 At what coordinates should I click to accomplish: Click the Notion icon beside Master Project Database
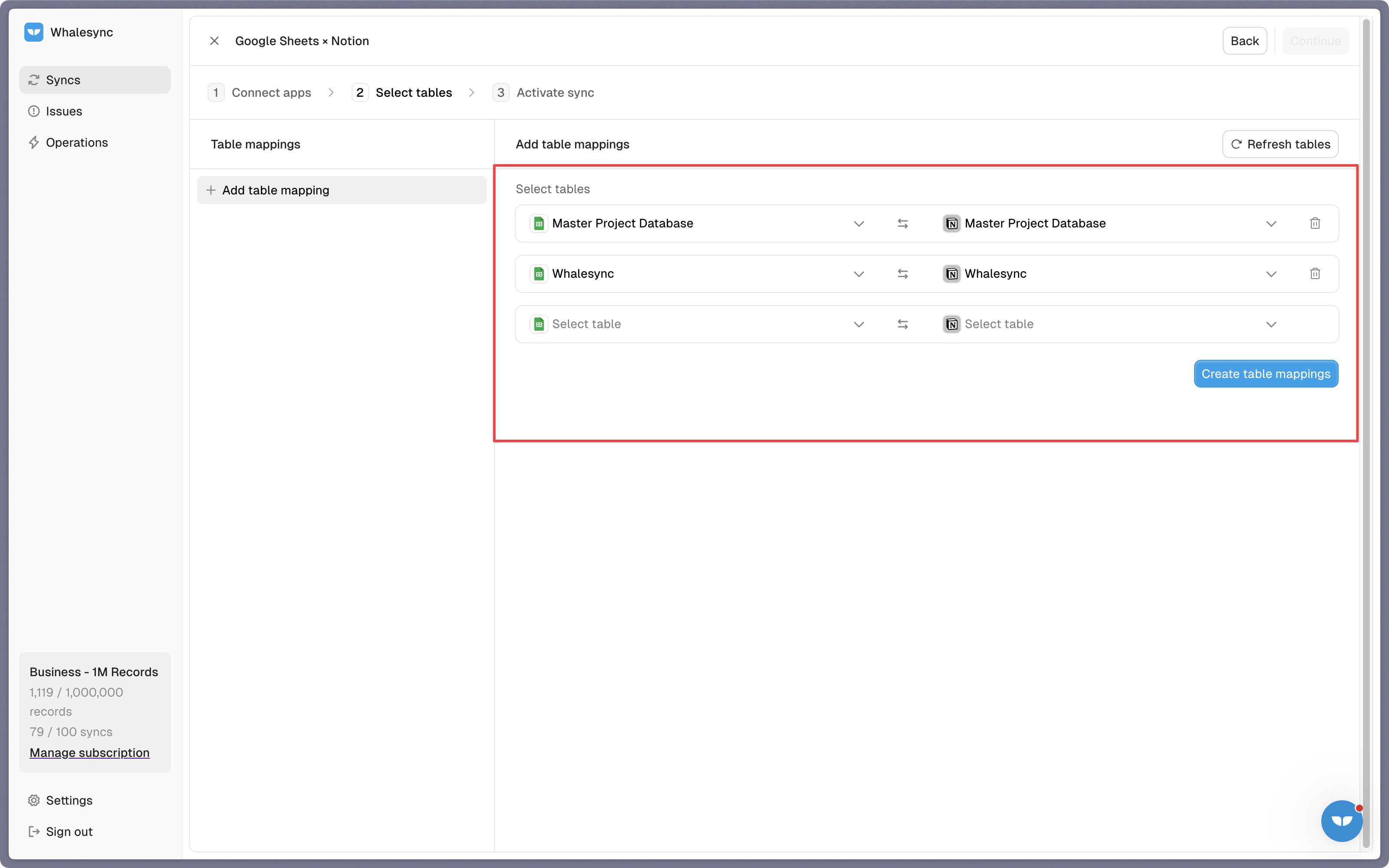951,224
